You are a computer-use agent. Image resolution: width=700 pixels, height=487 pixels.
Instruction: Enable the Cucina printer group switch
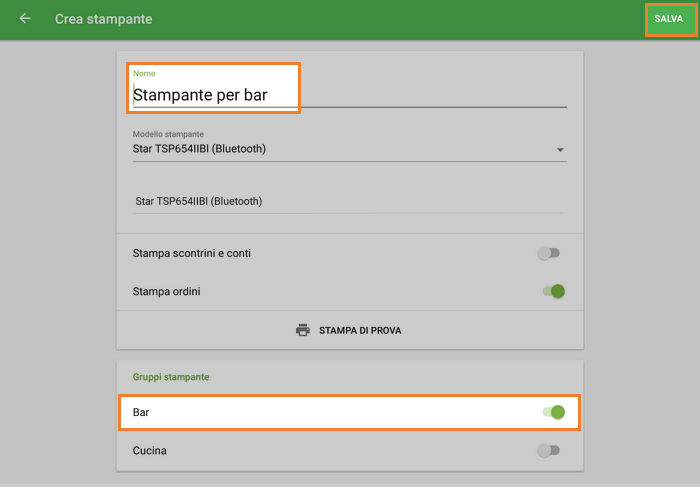[x=549, y=451]
